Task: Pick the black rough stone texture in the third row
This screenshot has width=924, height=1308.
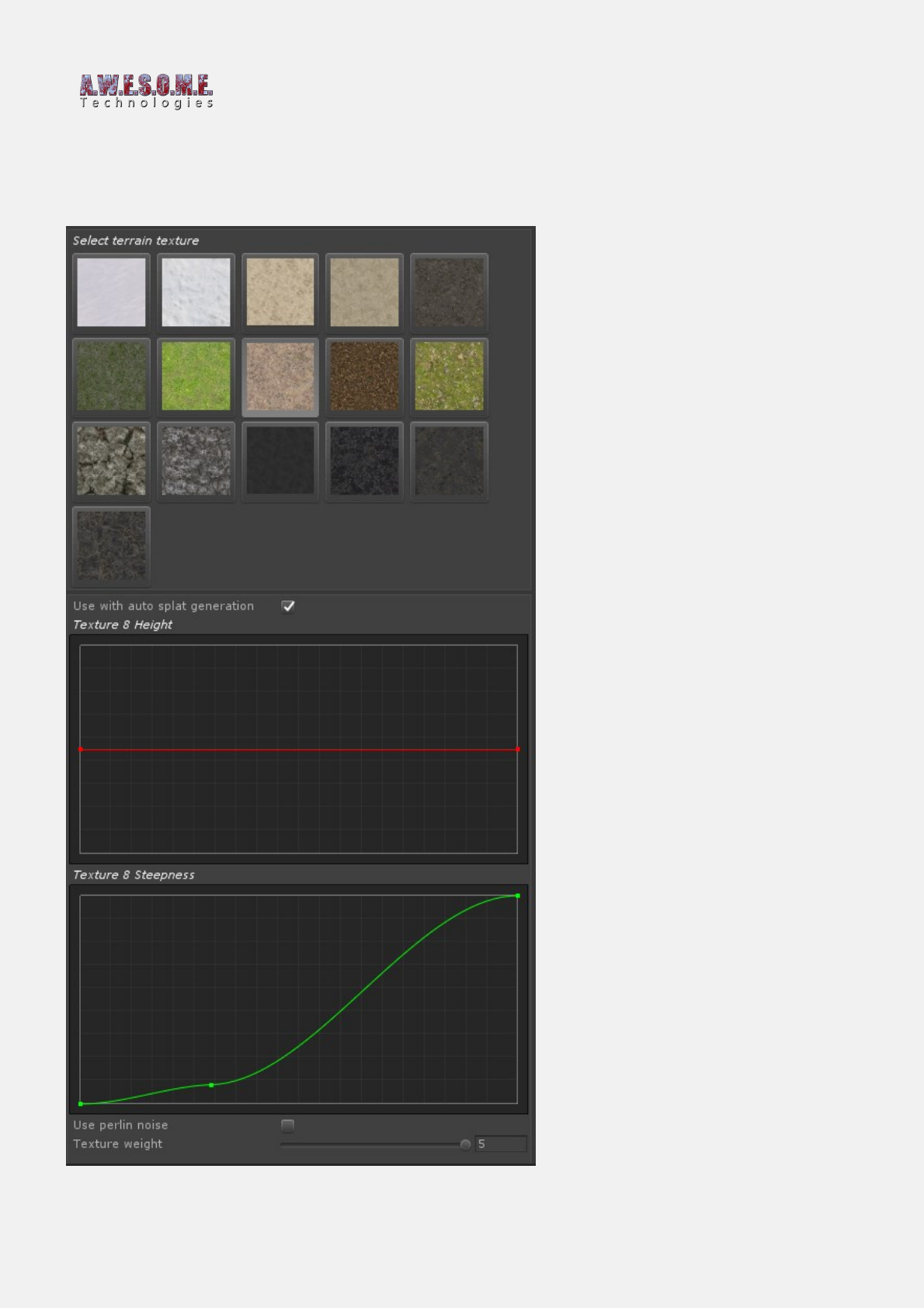Action: click(x=364, y=461)
